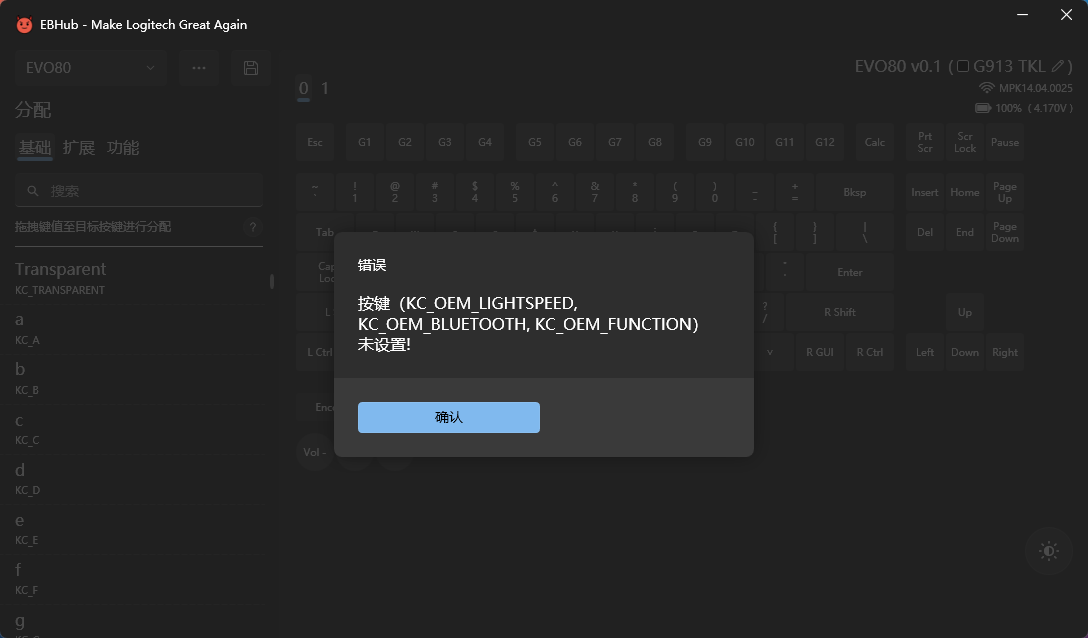Select the 基础 tab

tap(34, 148)
